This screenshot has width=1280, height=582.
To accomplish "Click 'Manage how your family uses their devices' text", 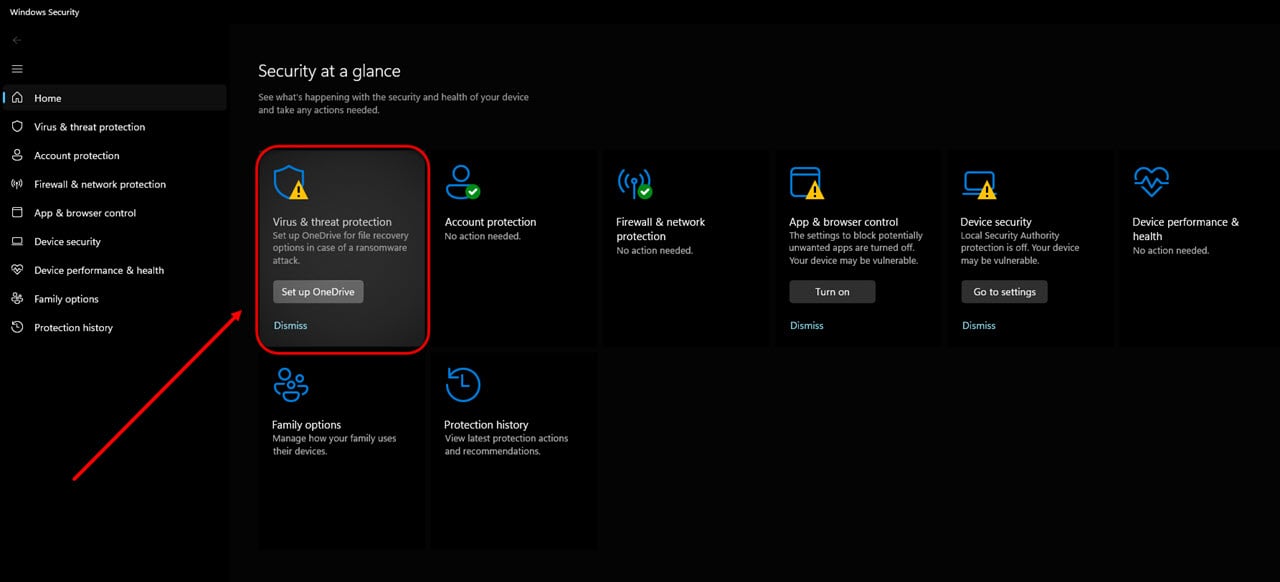I will [x=334, y=445].
